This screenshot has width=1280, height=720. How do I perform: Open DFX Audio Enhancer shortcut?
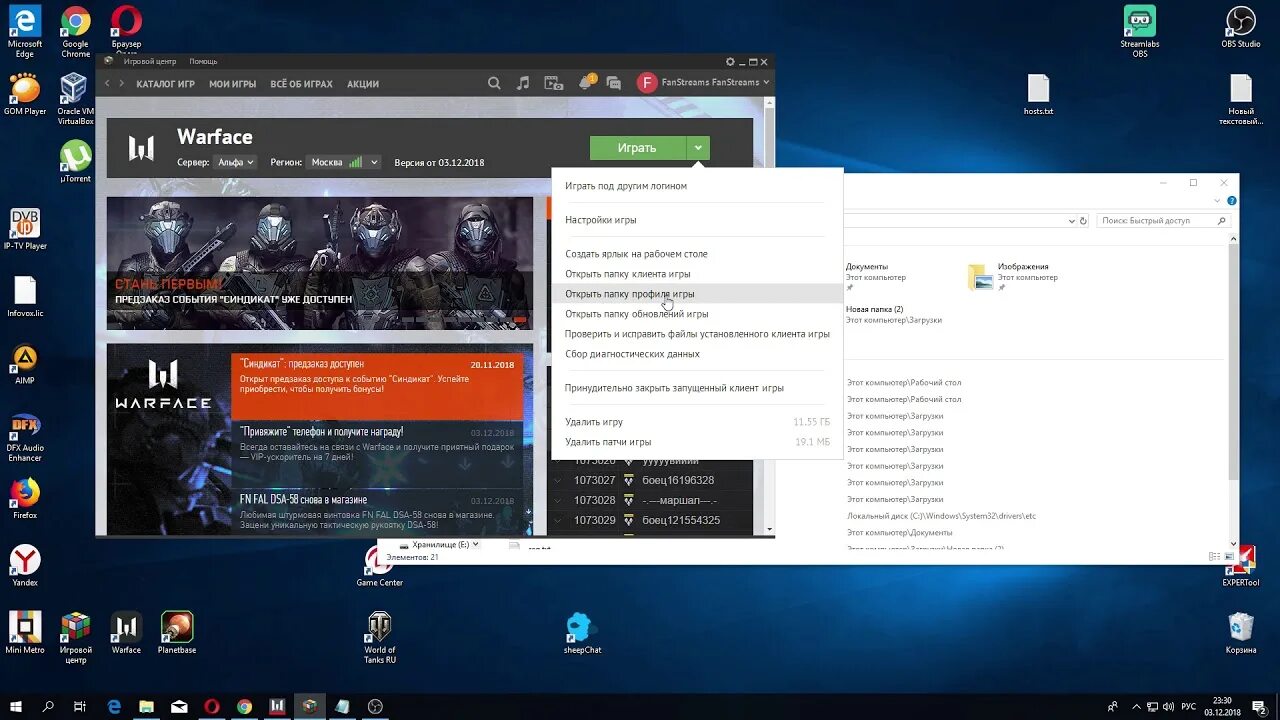coord(25,438)
